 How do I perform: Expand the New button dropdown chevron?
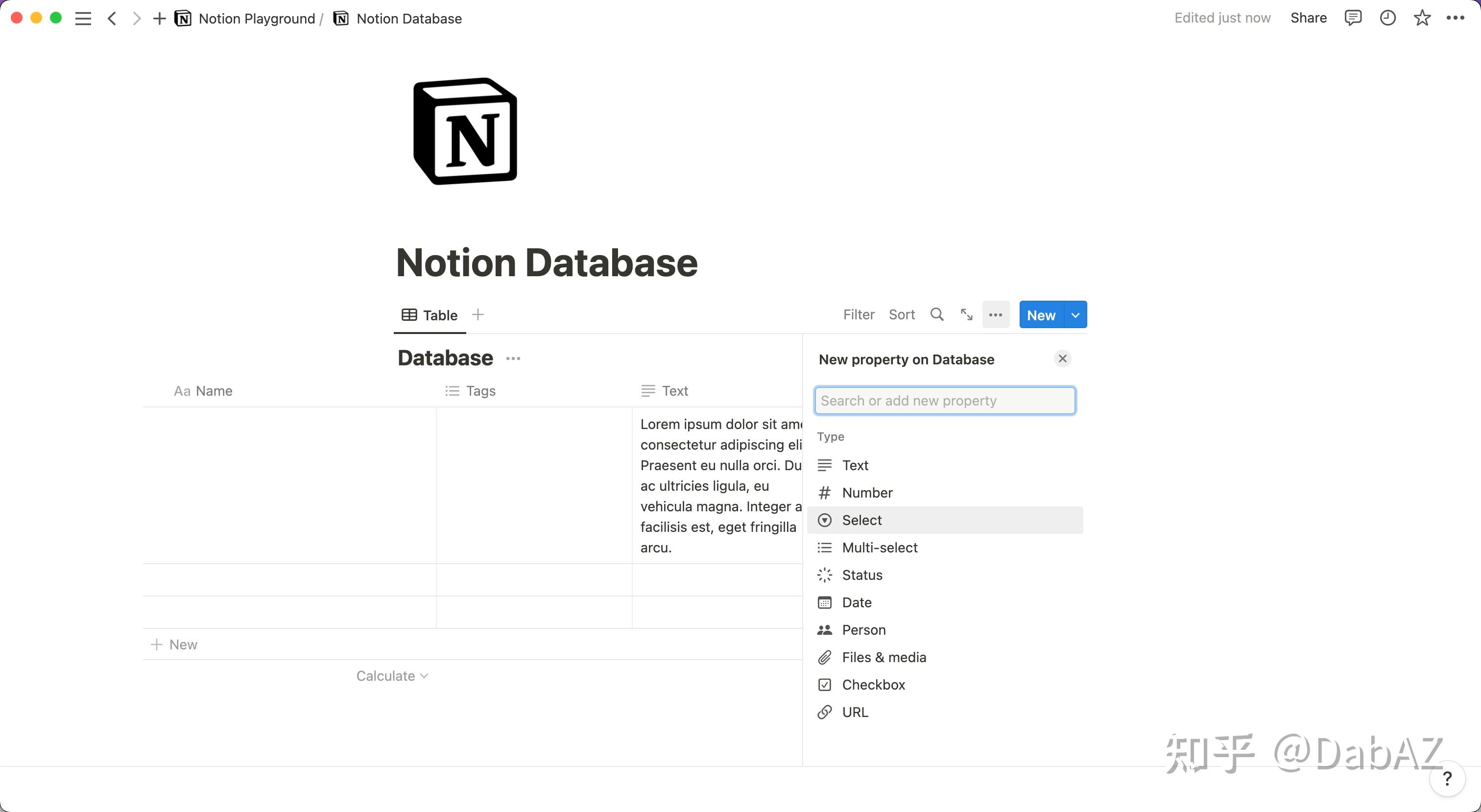point(1075,314)
